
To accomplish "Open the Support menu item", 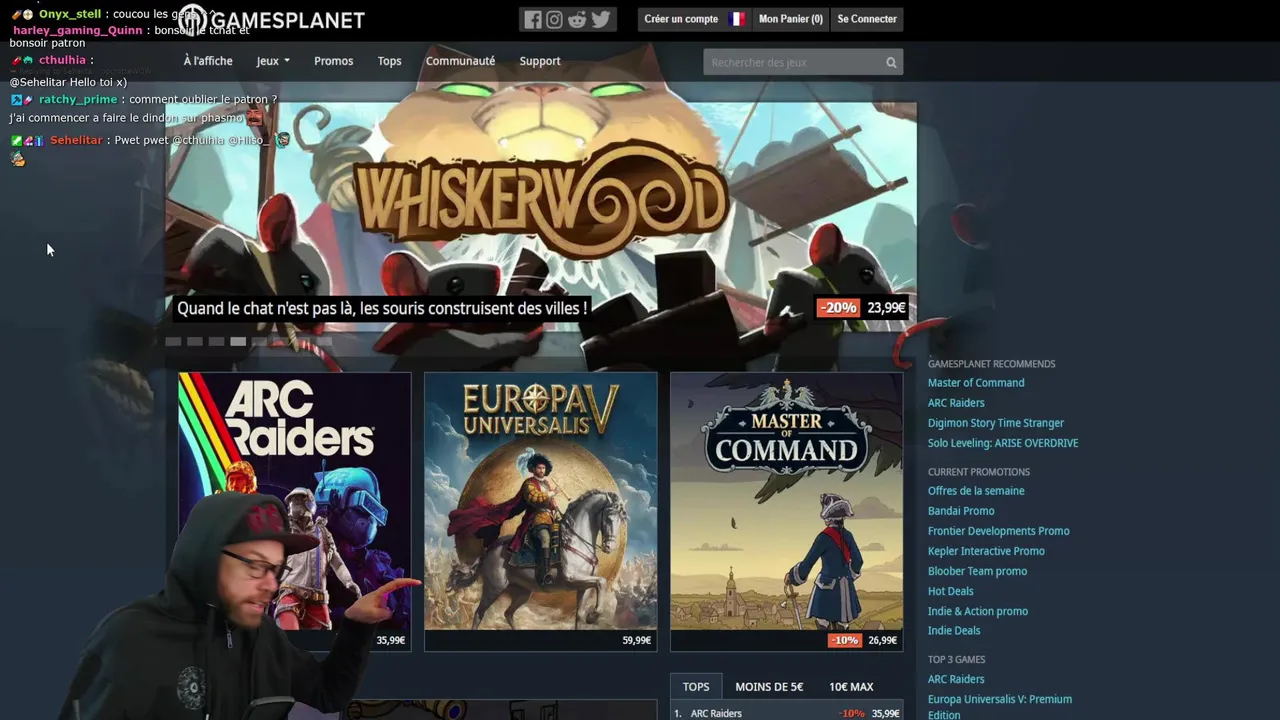I will click(540, 61).
